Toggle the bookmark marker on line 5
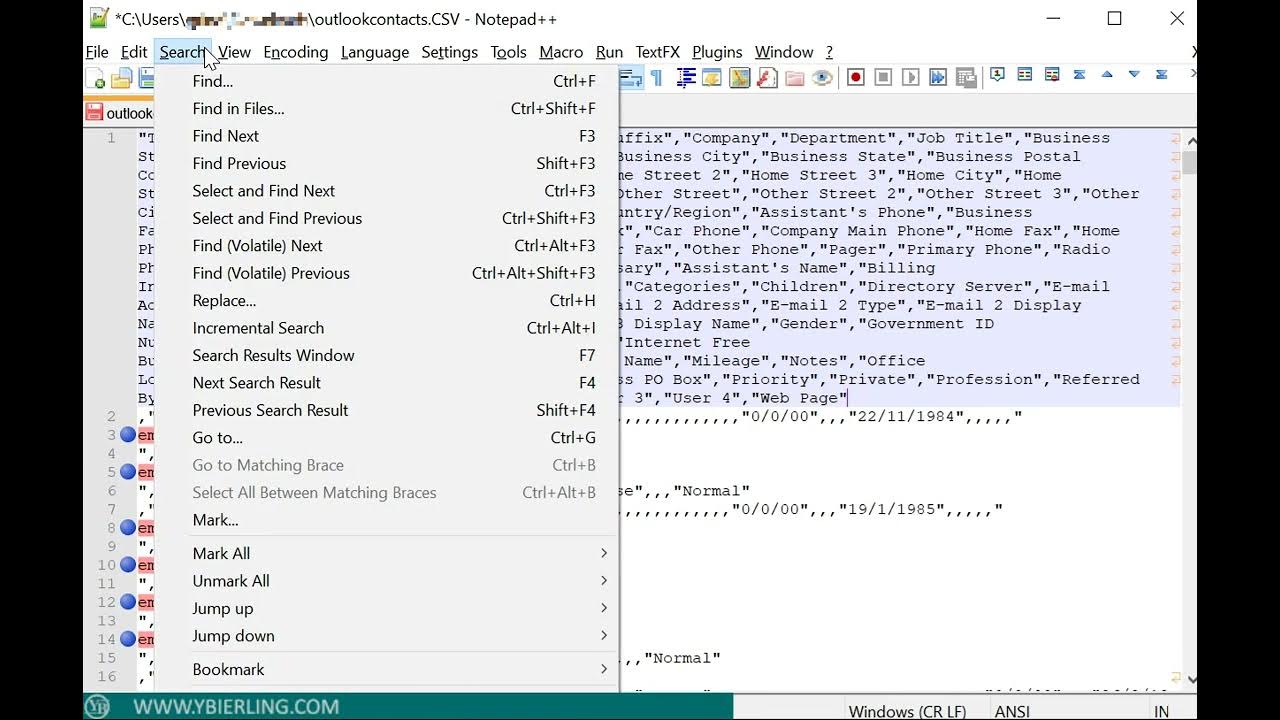The width and height of the screenshot is (1280, 720). [128, 472]
